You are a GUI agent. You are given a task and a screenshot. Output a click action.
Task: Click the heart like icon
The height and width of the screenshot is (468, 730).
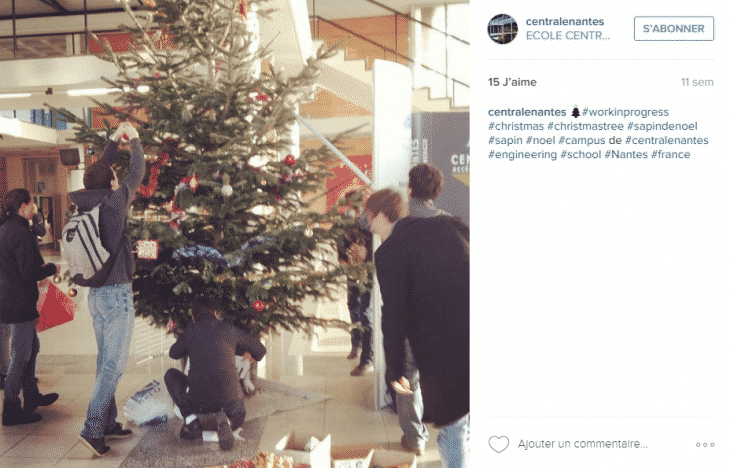498,444
